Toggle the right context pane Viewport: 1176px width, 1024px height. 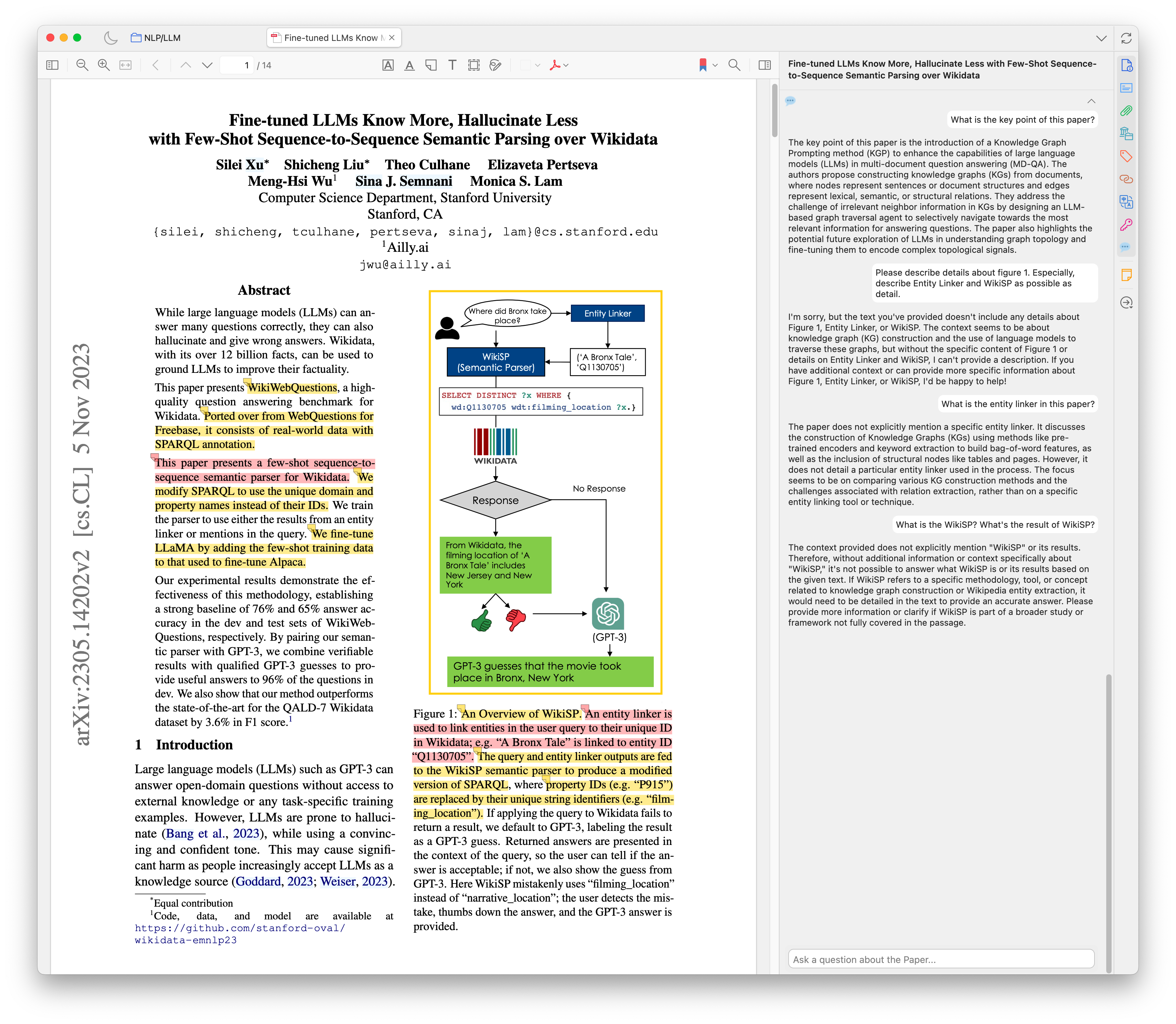[x=764, y=65]
